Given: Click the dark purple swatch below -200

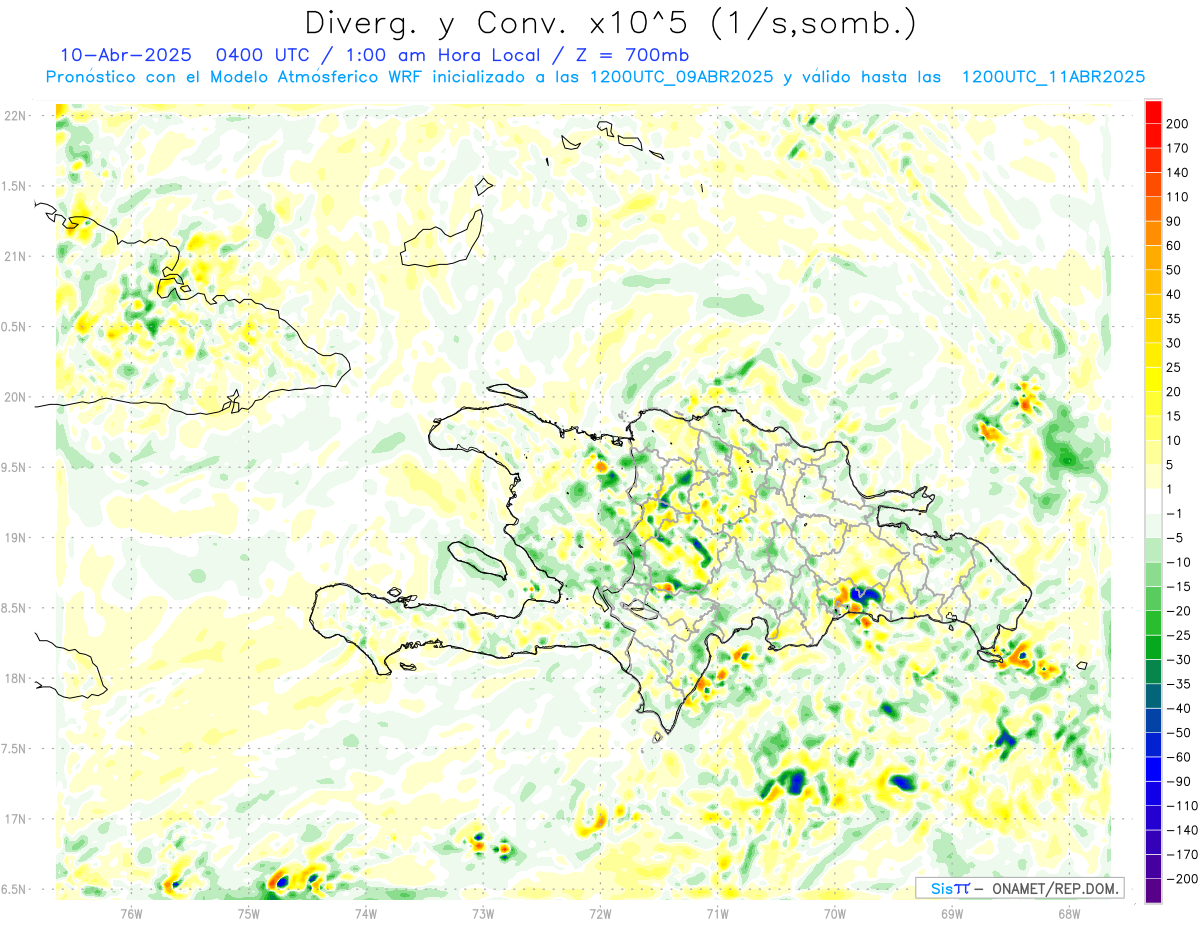Looking at the screenshot, I should coord(1153,891).
